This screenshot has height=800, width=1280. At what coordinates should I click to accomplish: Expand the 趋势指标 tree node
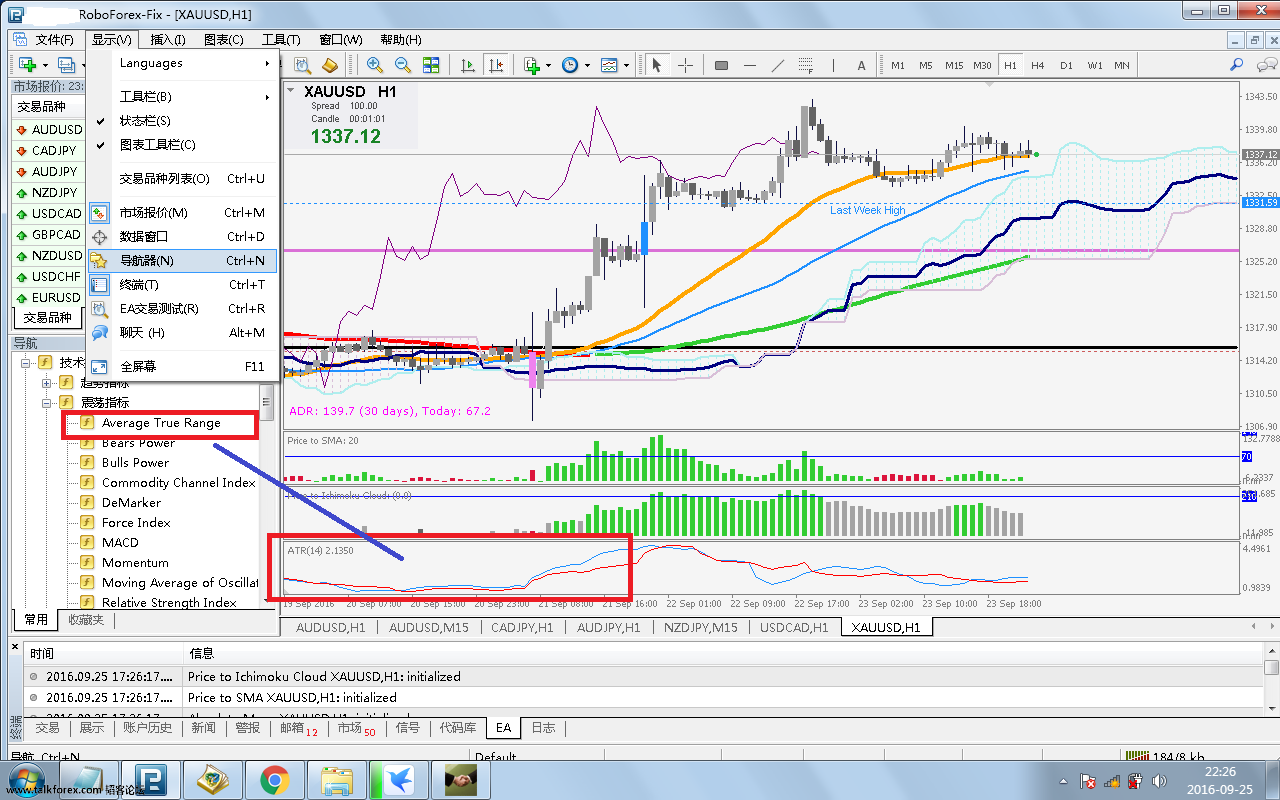point(46,383)
